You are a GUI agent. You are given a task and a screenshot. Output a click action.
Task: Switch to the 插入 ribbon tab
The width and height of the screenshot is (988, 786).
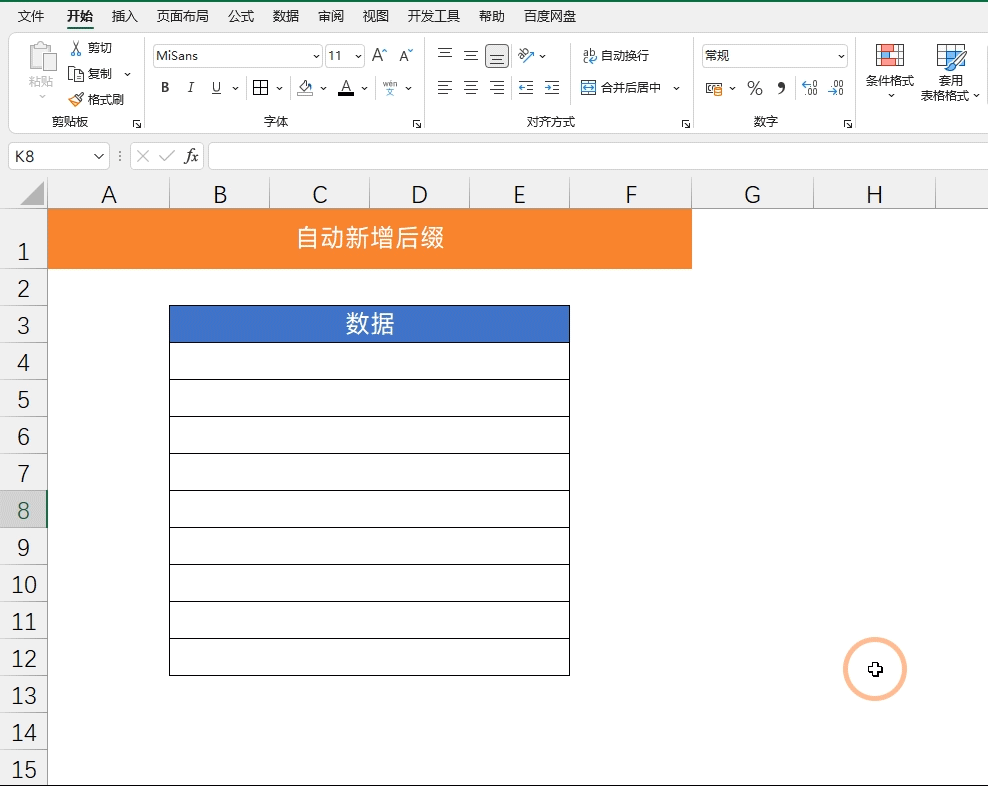(x=124, y=15)
